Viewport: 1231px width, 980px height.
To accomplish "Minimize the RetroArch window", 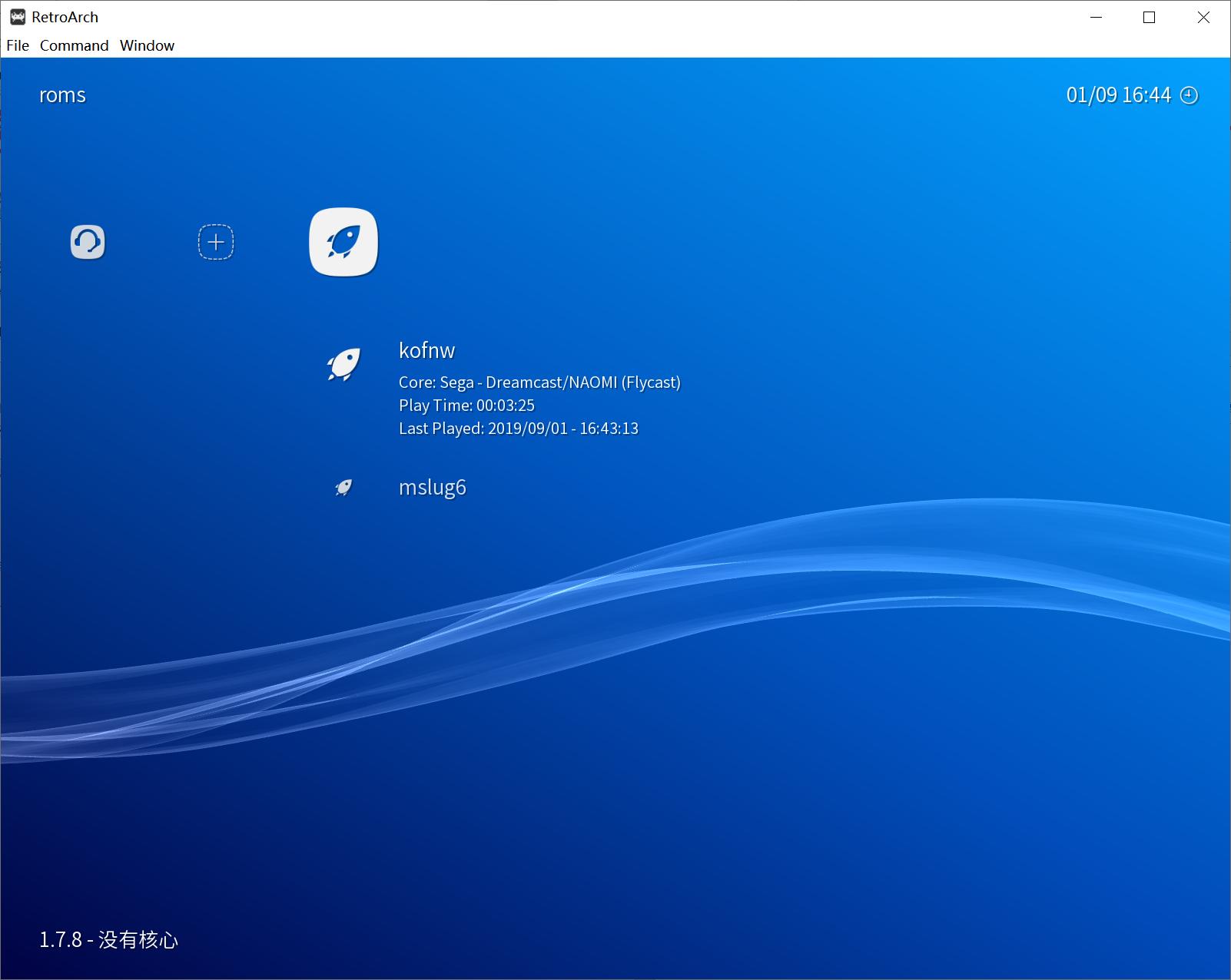I will click(x=1096, y=18).
